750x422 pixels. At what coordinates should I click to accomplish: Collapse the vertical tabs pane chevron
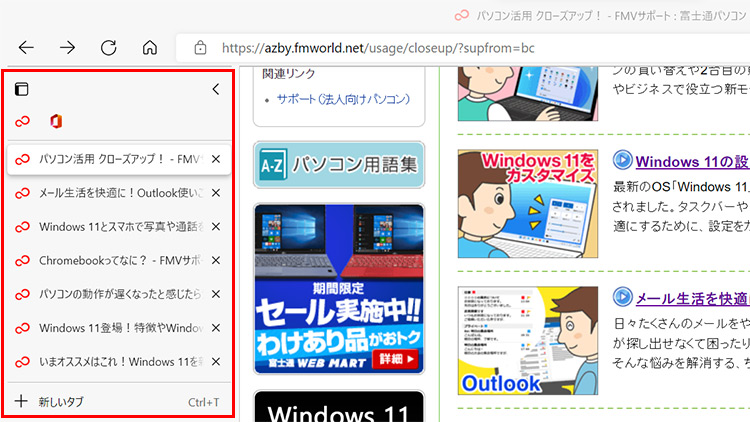[215, 89]
